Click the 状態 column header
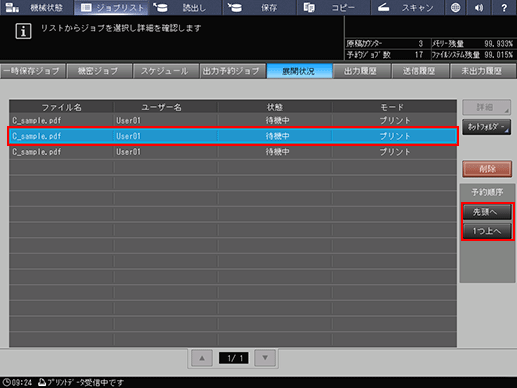 pos(275,107)
